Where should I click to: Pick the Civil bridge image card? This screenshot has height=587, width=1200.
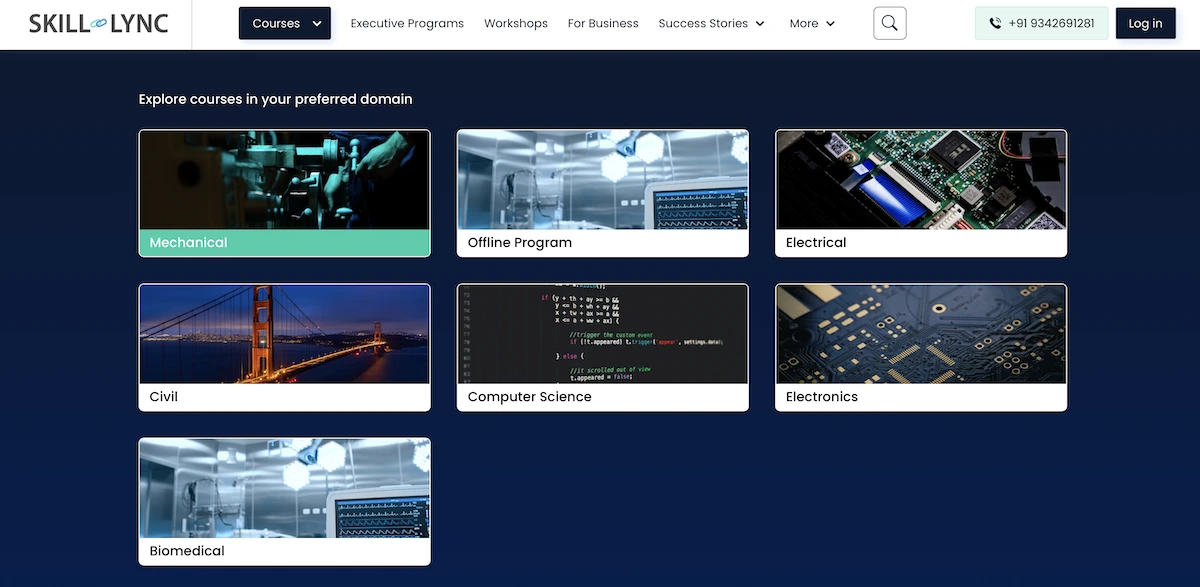pos(284,334)
